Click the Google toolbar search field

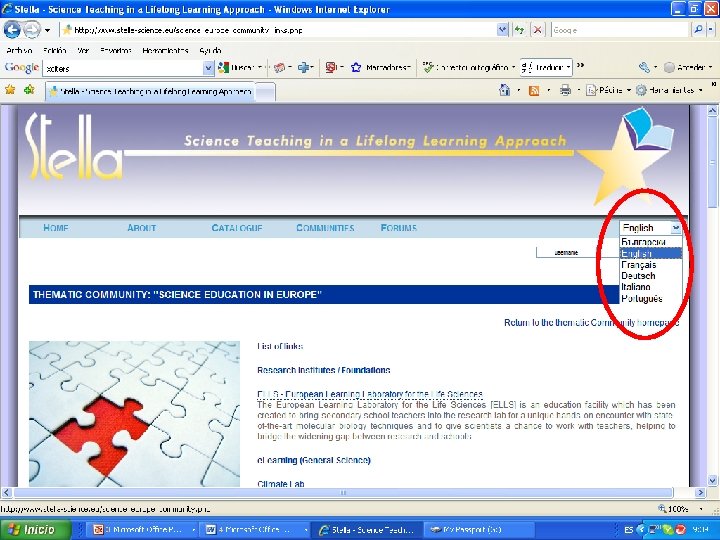(123, 68)
